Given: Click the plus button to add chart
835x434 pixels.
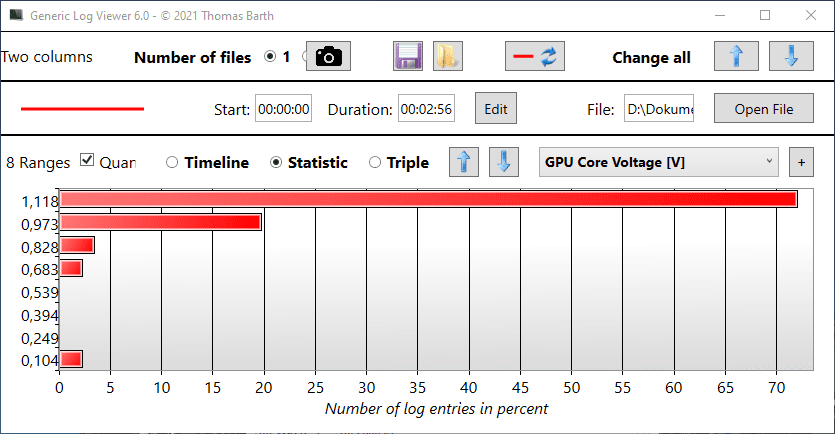Looking at the screenshot, I should 801,162.
